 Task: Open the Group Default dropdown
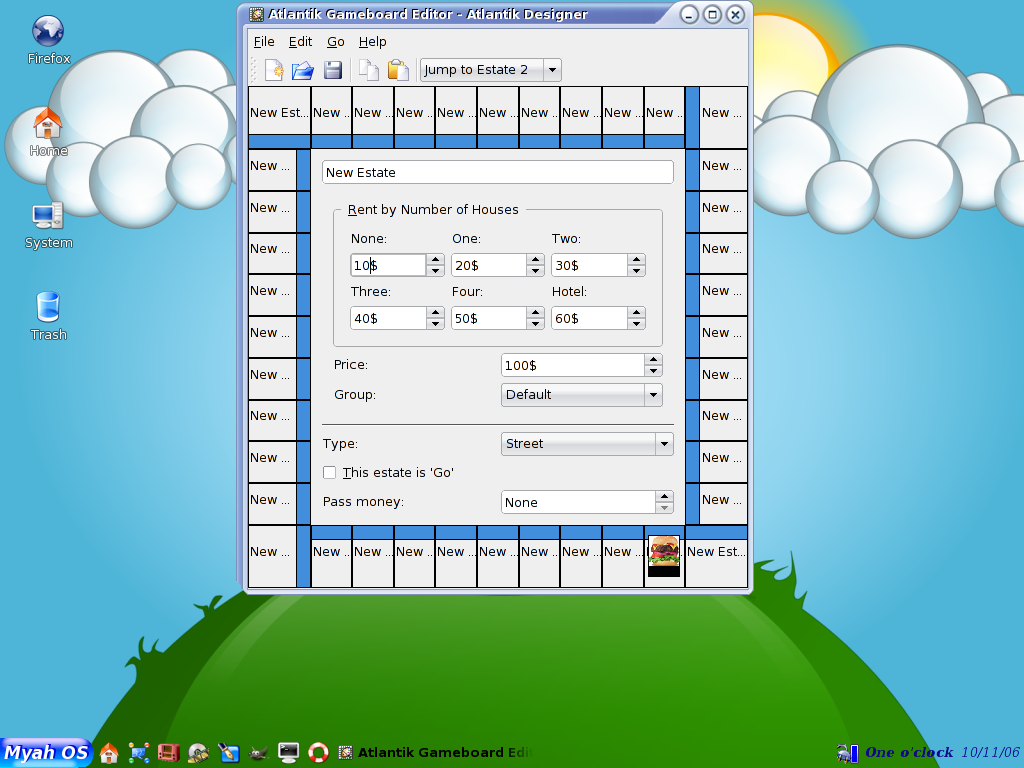pos(582,394)
